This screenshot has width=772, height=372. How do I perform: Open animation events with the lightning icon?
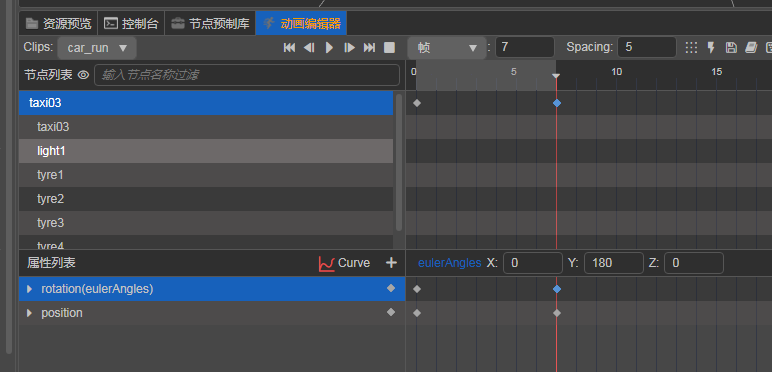pos(711,48)
